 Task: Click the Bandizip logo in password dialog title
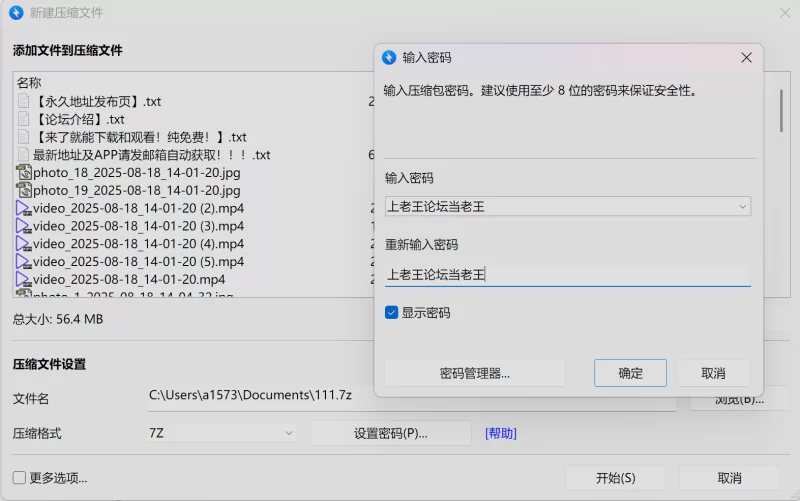coord(389,58)
